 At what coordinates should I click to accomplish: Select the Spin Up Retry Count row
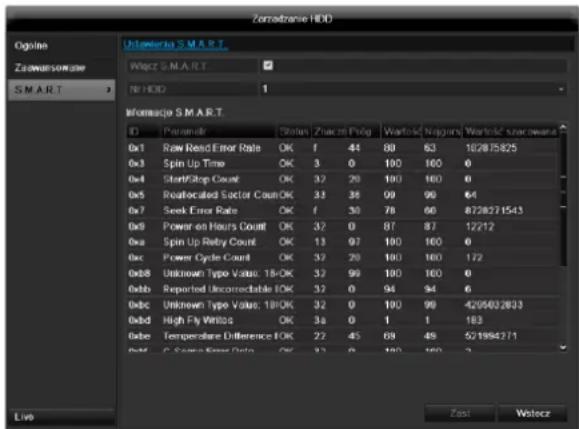(x=343, y=242)
